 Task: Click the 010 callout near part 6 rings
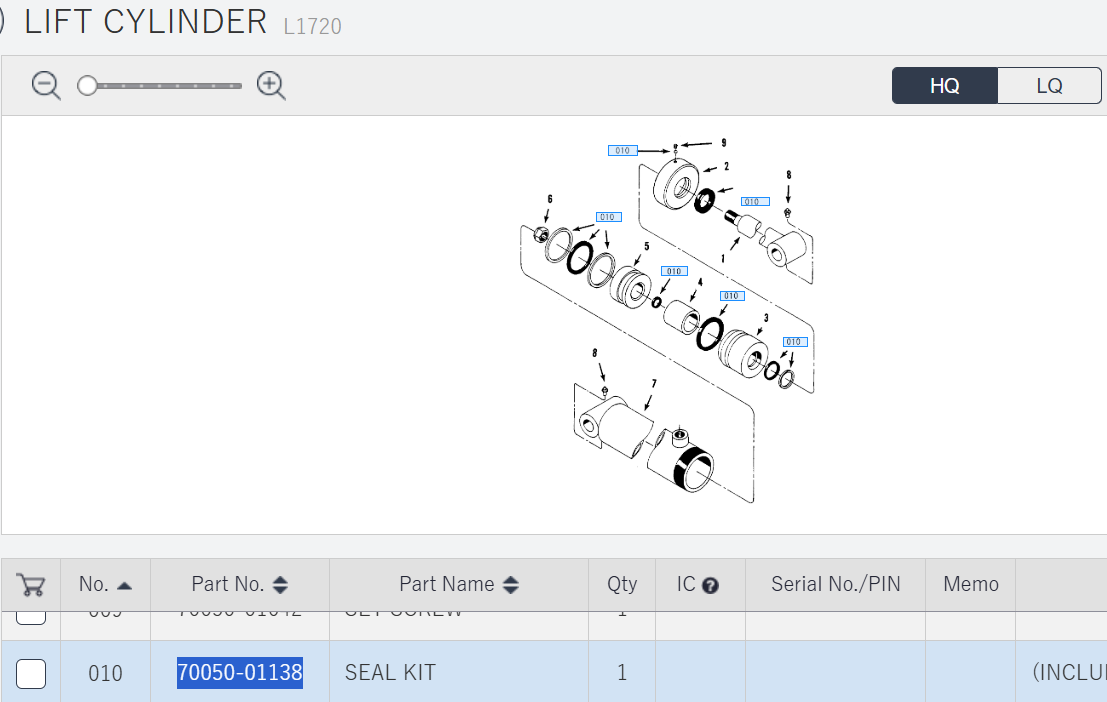pos(608,217)
